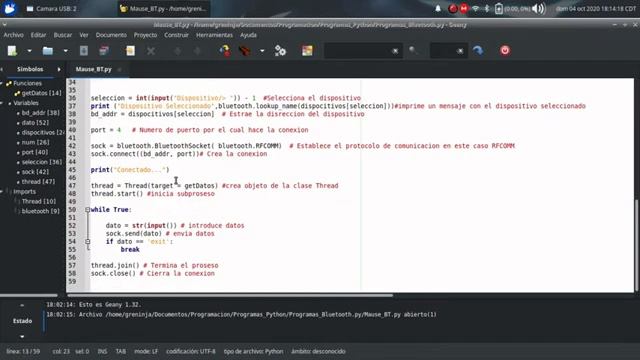Click the save file toolbar icon
The image size is (640, 360).
click(84, 51)
